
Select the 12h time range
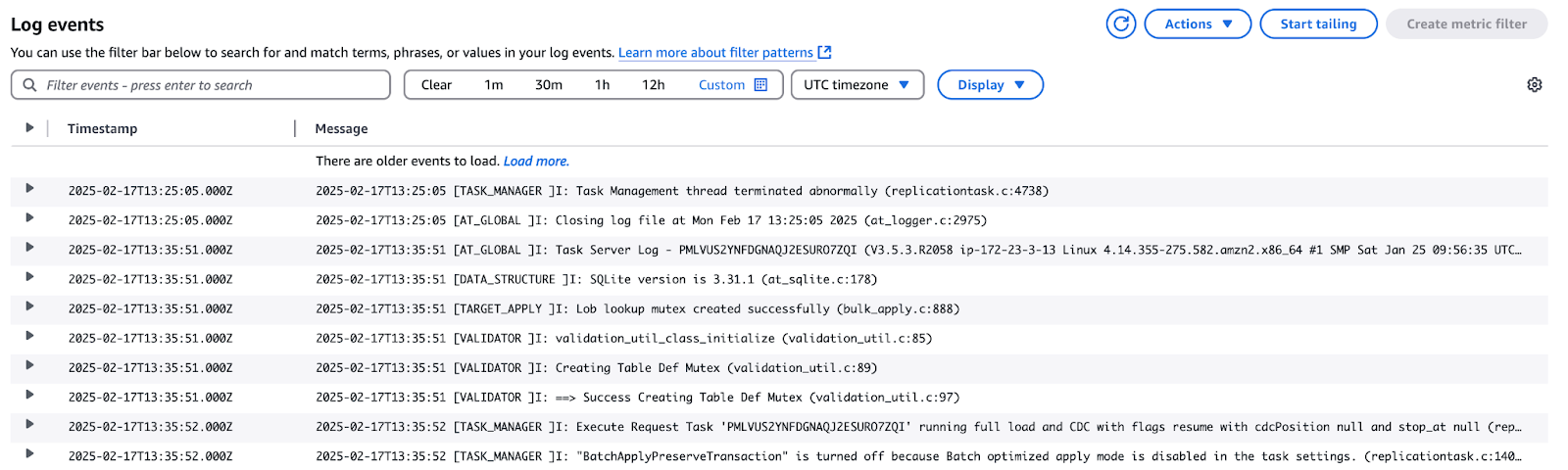[x=654, y=85]
